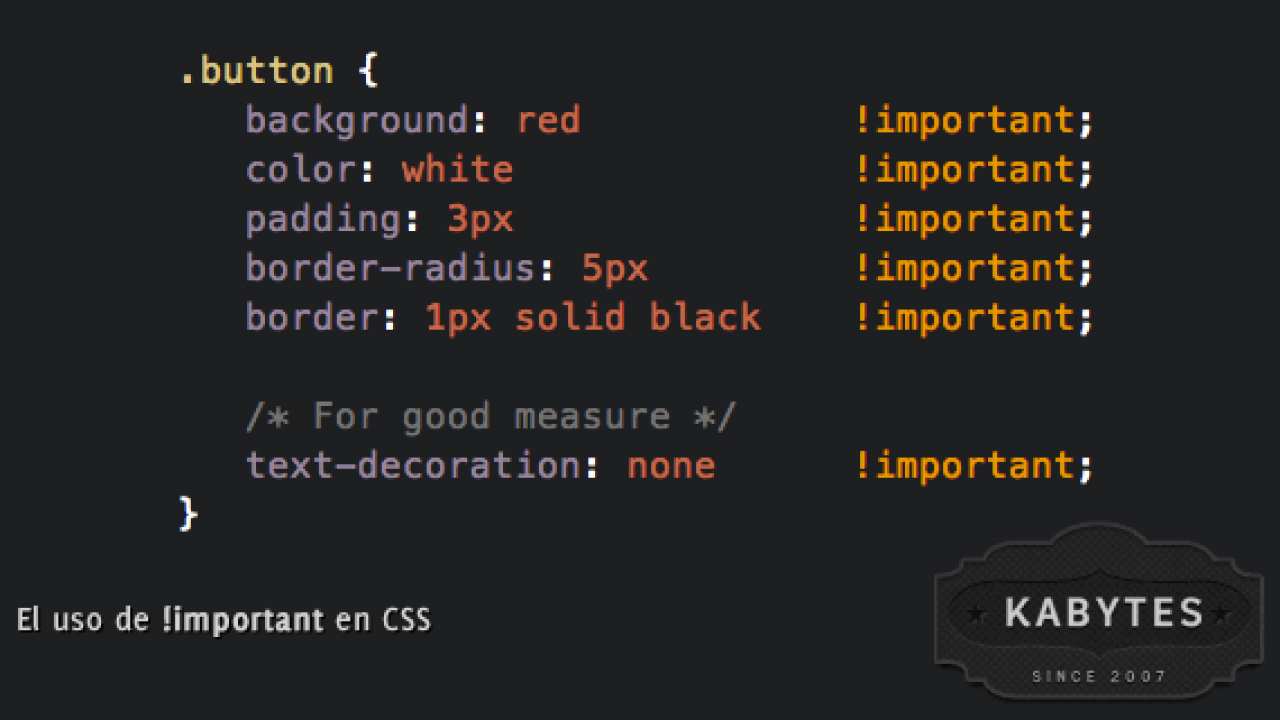1280x720 pixels.
Task: Click the 'text-decoration' property name
Action: (x=413, y=465)
